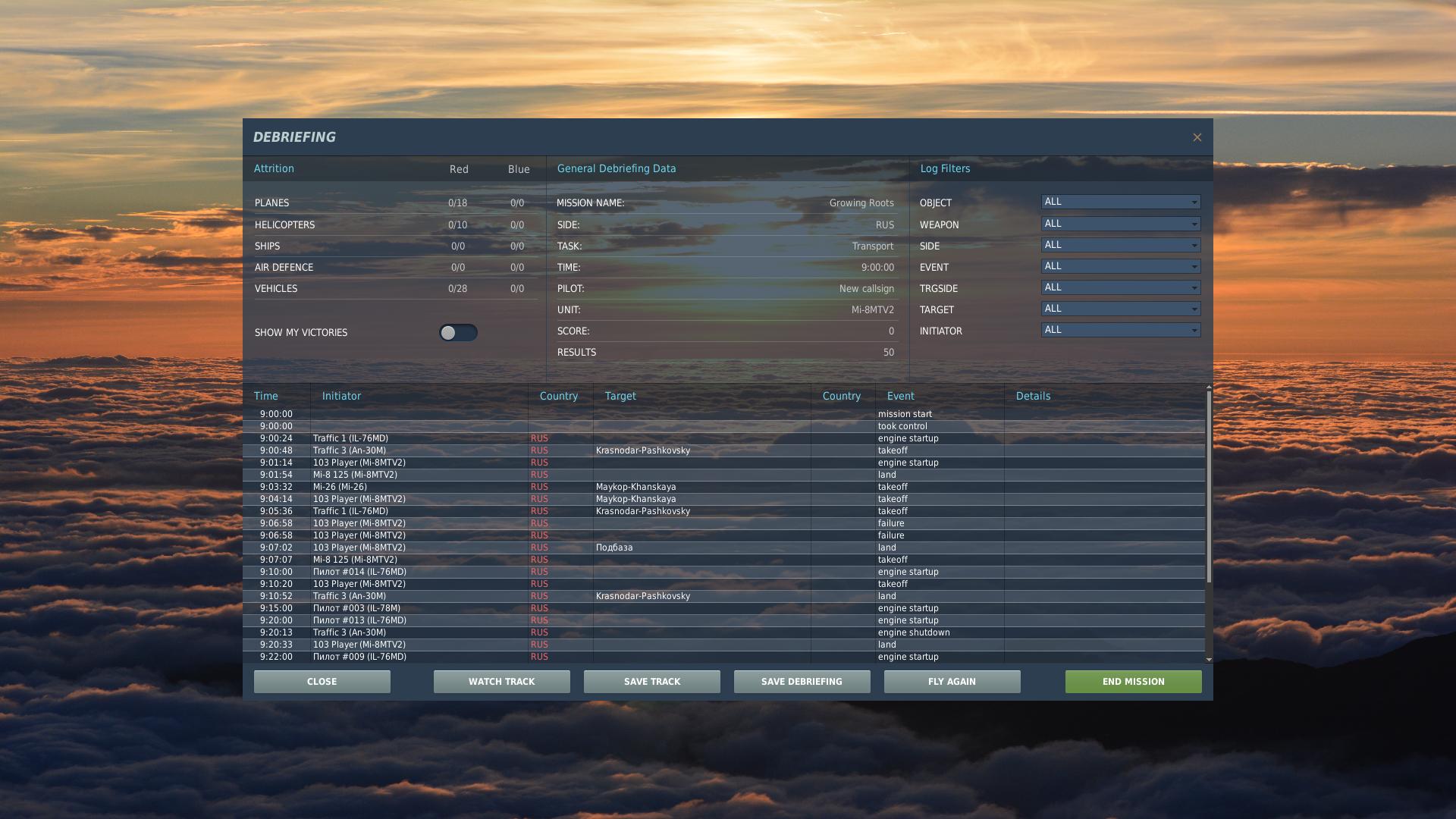Open the TARGET filter dropdown
This screenshot has width=1456, height=819.
[x=1120, y=309]
